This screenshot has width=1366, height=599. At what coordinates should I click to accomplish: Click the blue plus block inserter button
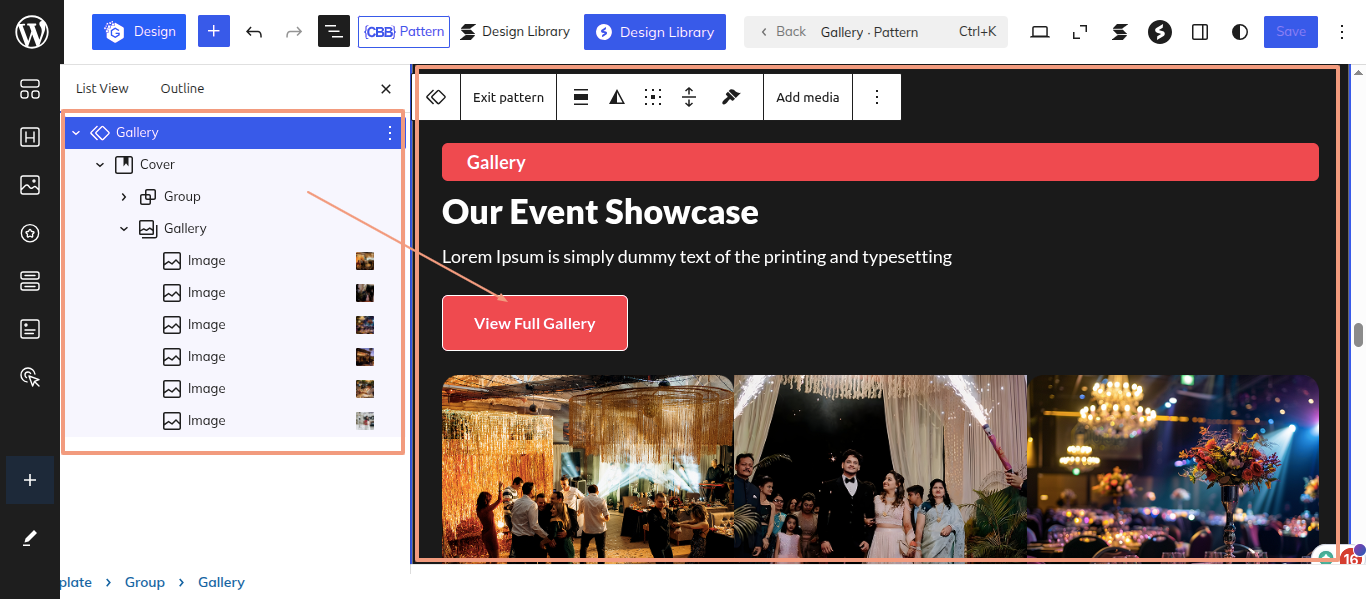point(214,32)
